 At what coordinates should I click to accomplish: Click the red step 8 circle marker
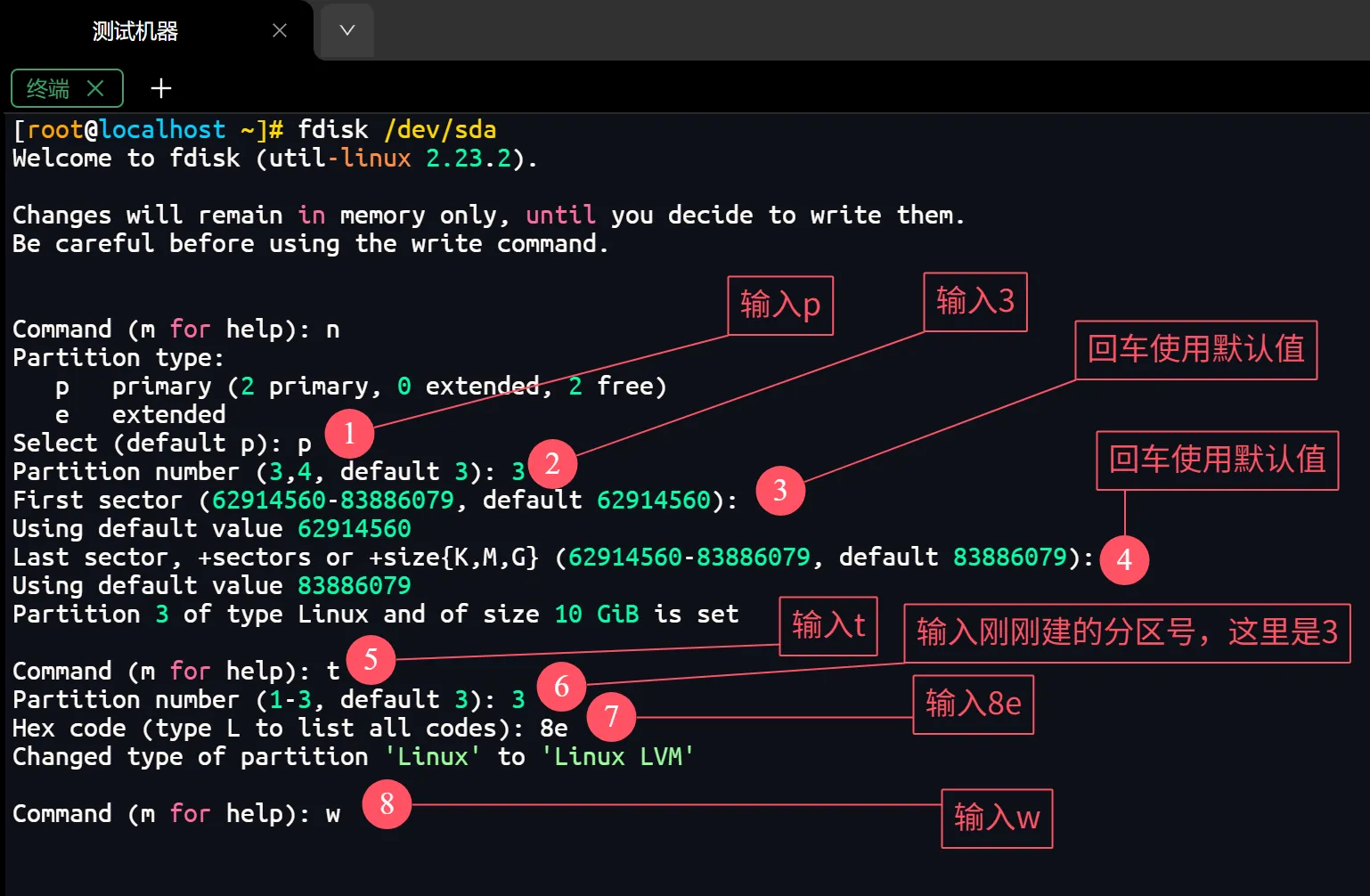387,804
